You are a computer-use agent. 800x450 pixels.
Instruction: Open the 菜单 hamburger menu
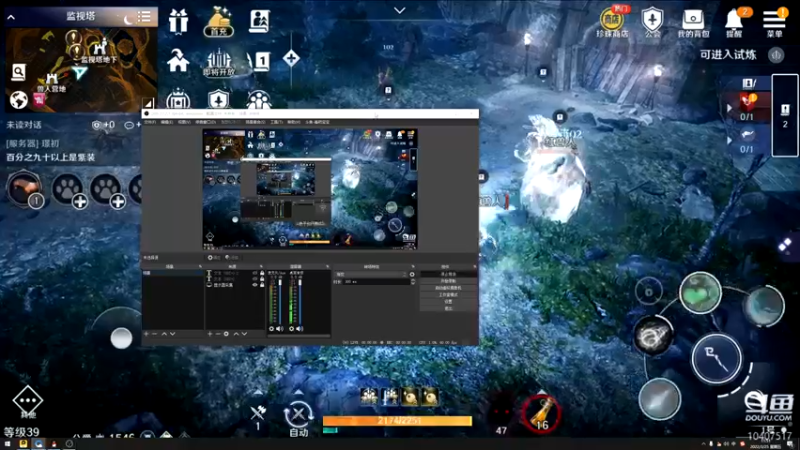pos(774,22)
